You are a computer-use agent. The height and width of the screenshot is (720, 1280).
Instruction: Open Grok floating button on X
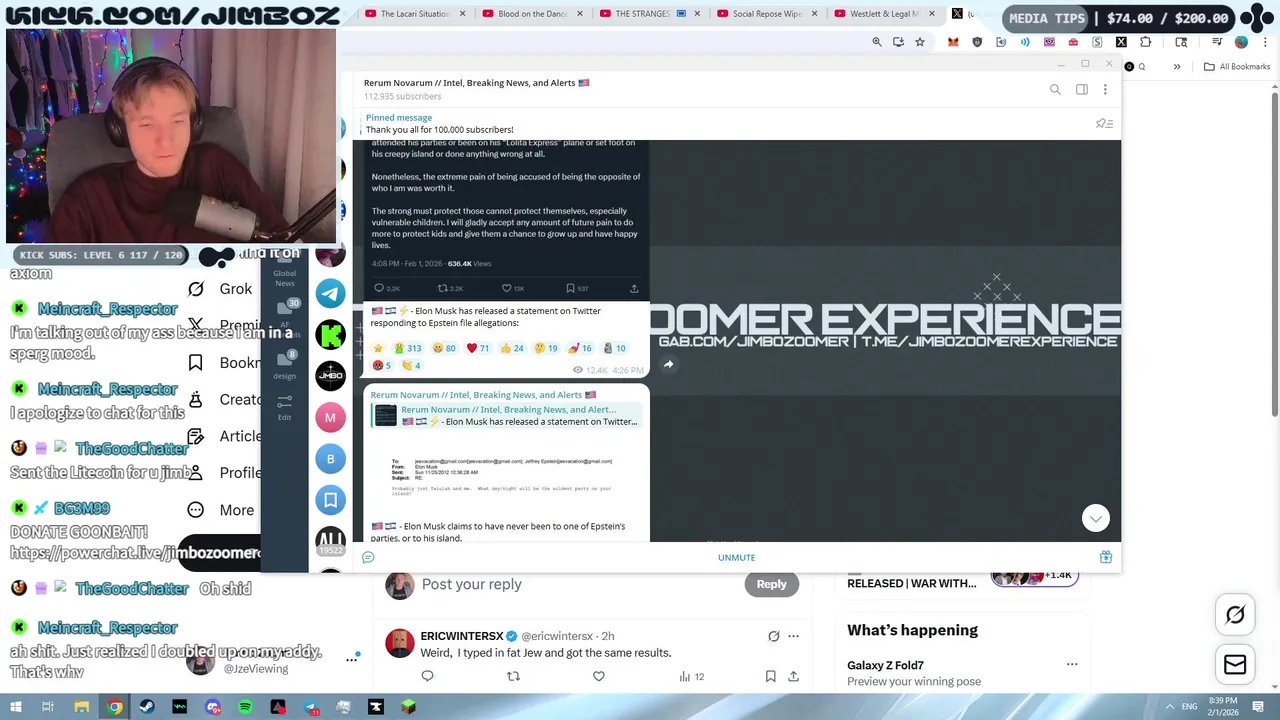click(x=1235, y=616)
